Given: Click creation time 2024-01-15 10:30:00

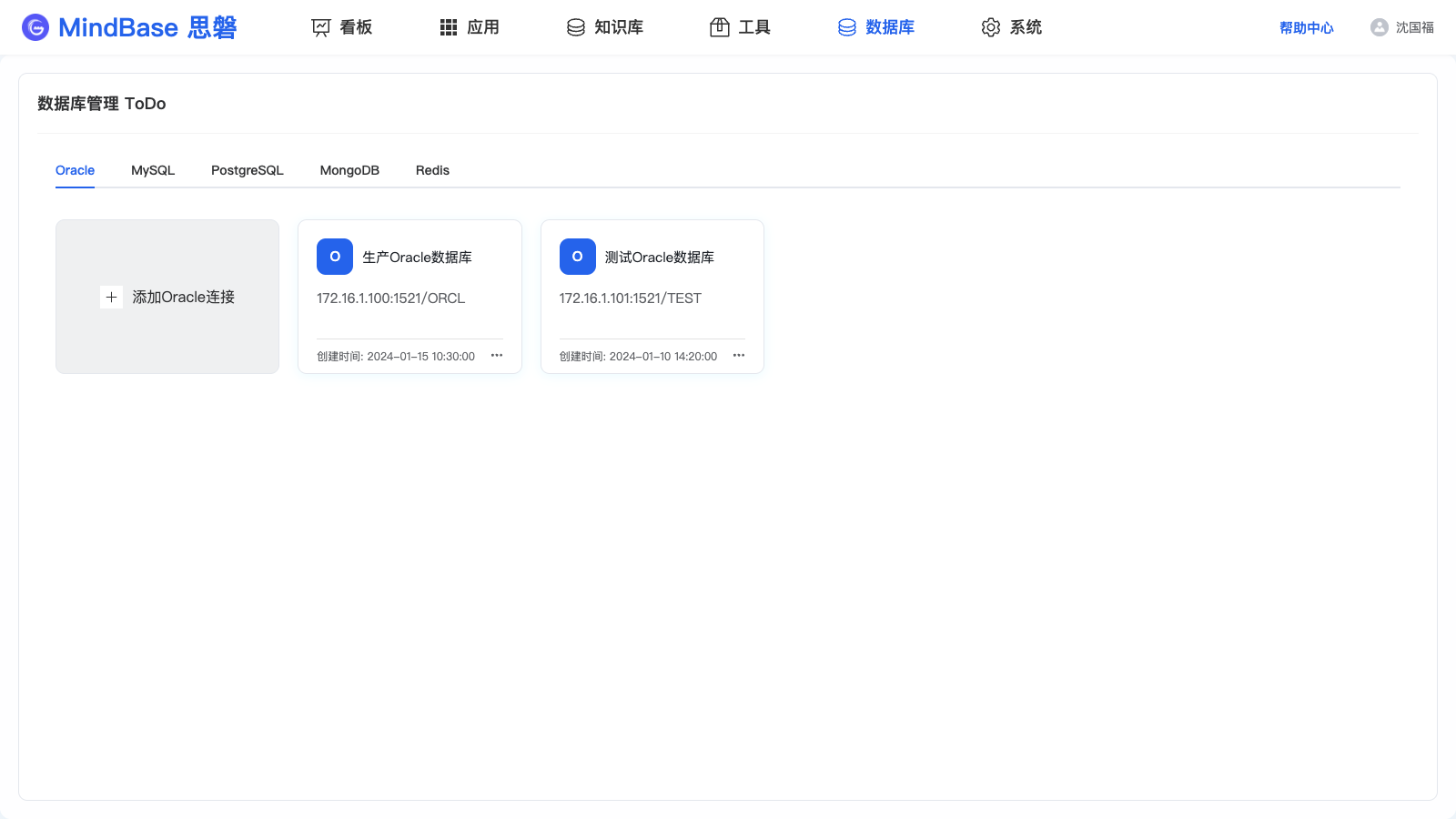Looking at the screenshot, I should pyautogui.click(x=420, y=357).
